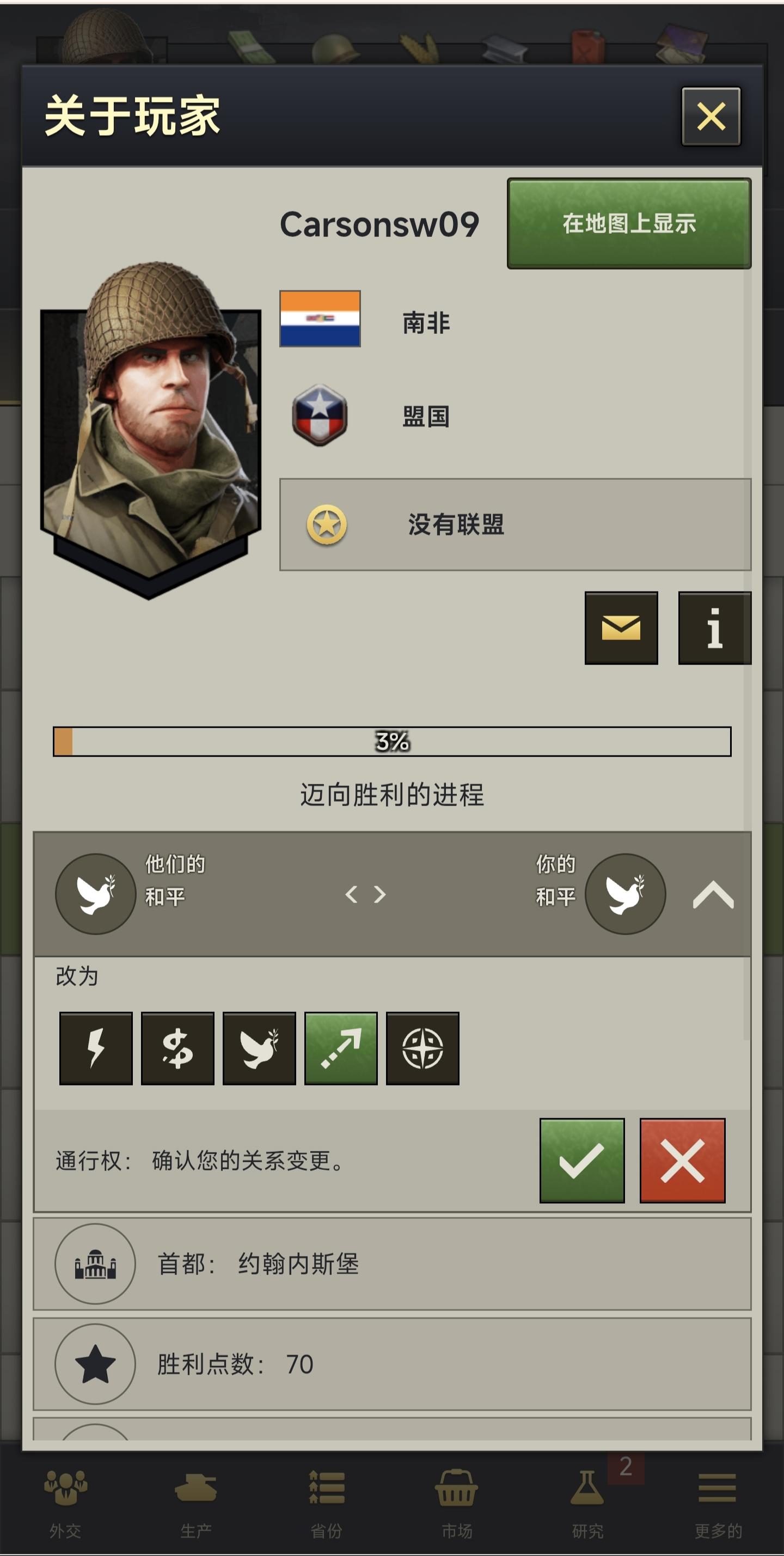The height and width of the screenshot is (1556, 784).
Task: Open the 没有联盟 coalition row
Action: point(515,524)
